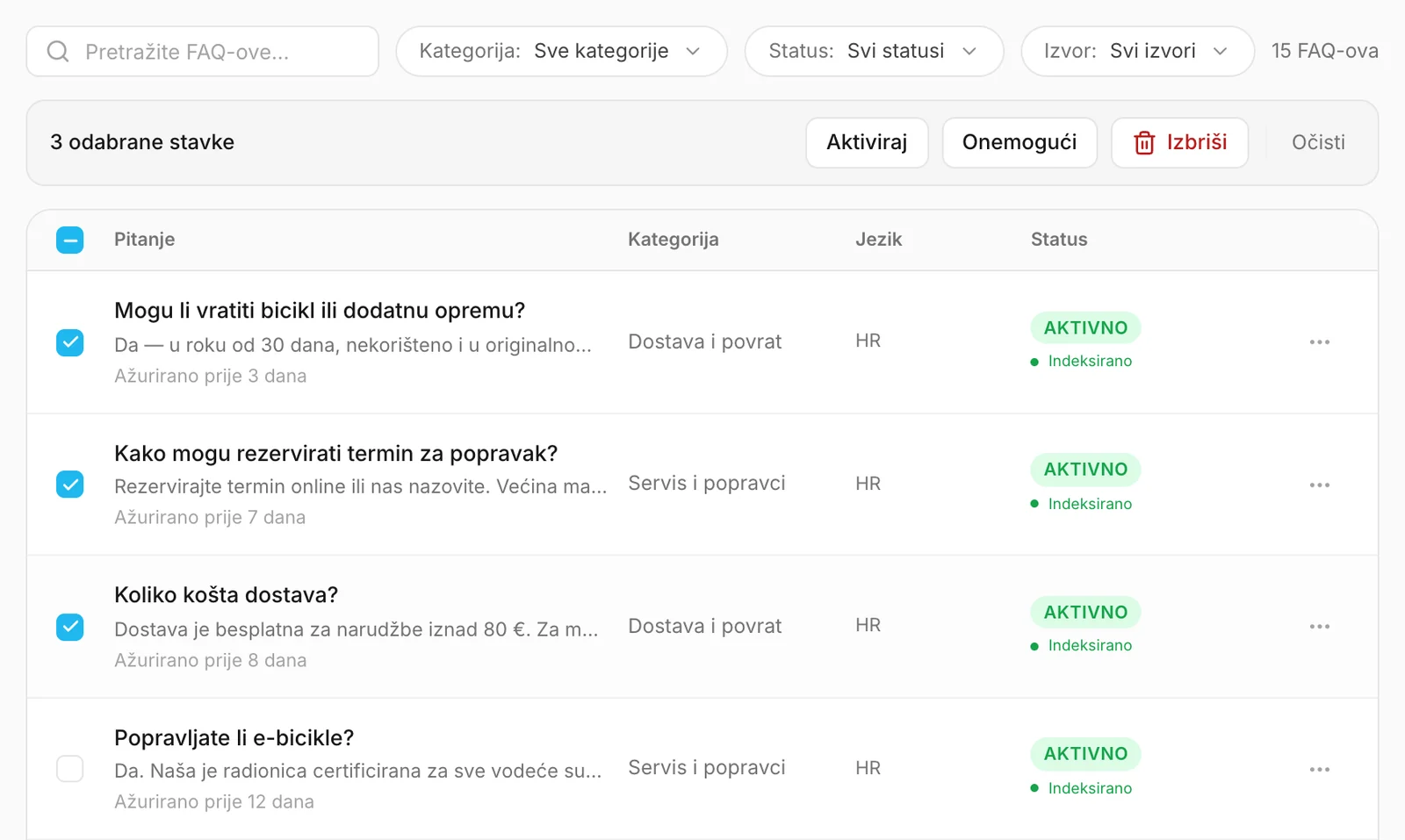Screen dimensions: 1405x840
Task: Click Očisti to clear selection
Action: pos(1318,142)
